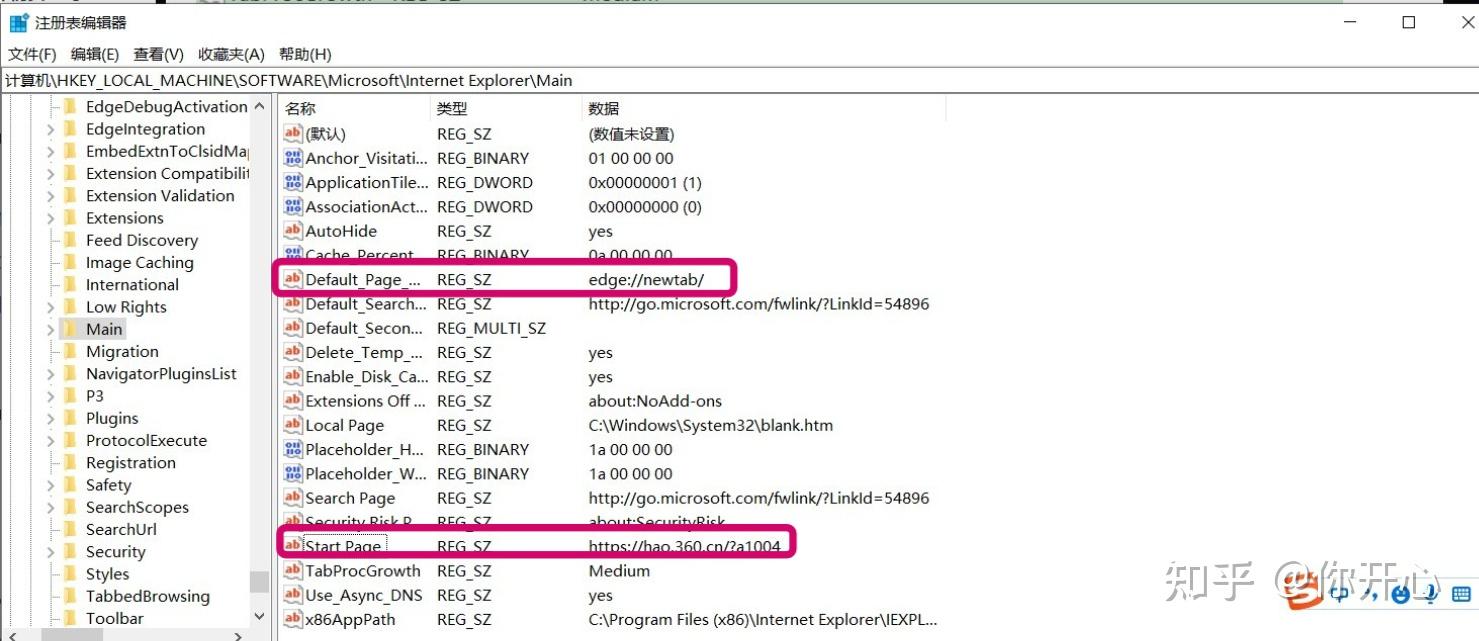Click the data value about:NoAdd-ons
1479x641 pixels.
click(x=655, y=401)
